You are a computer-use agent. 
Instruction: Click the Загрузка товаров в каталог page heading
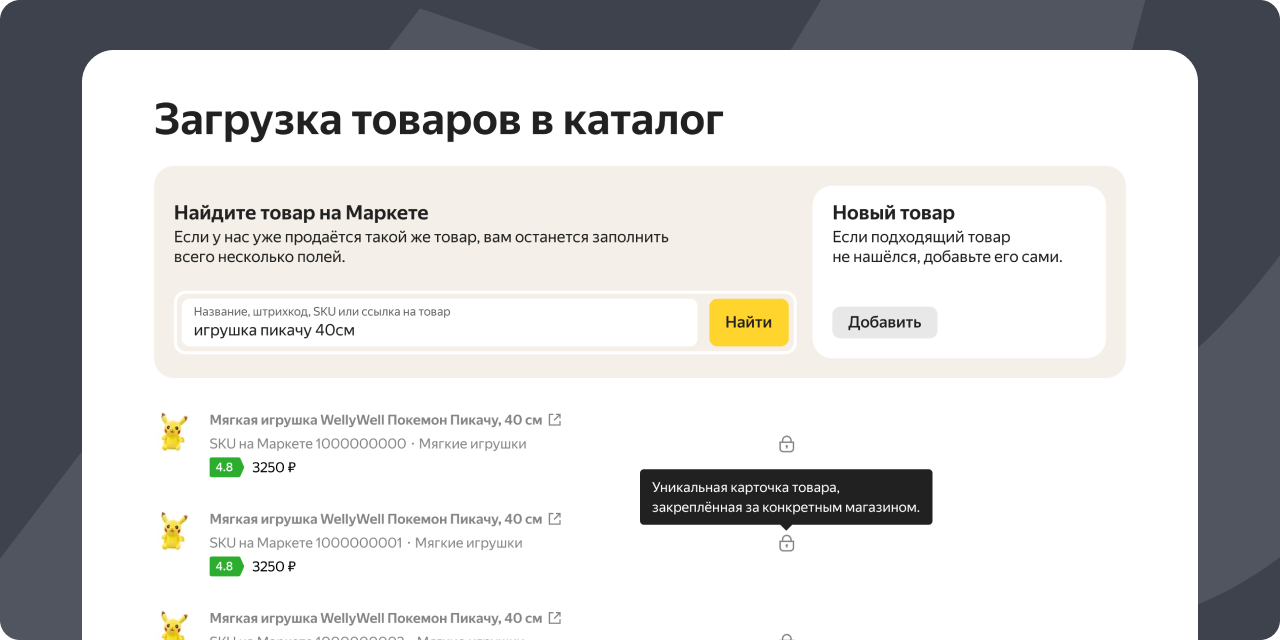pyautogui.click(x=438, y=120)
